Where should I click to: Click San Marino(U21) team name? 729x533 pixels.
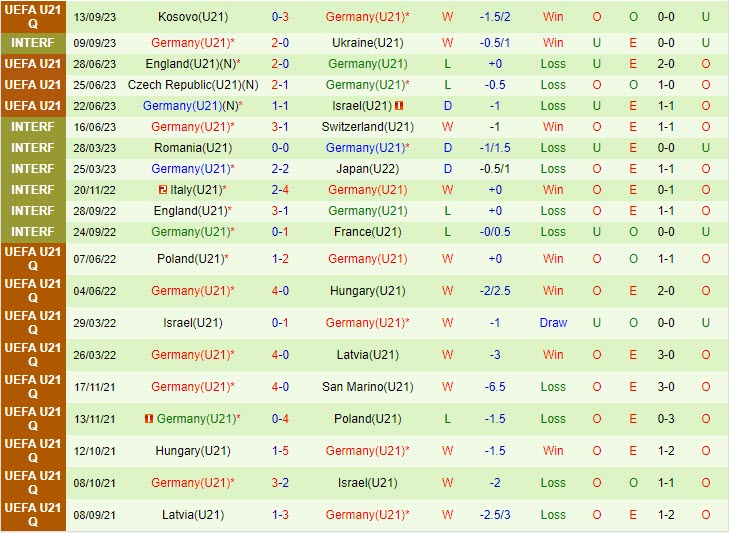coord(367,386)
